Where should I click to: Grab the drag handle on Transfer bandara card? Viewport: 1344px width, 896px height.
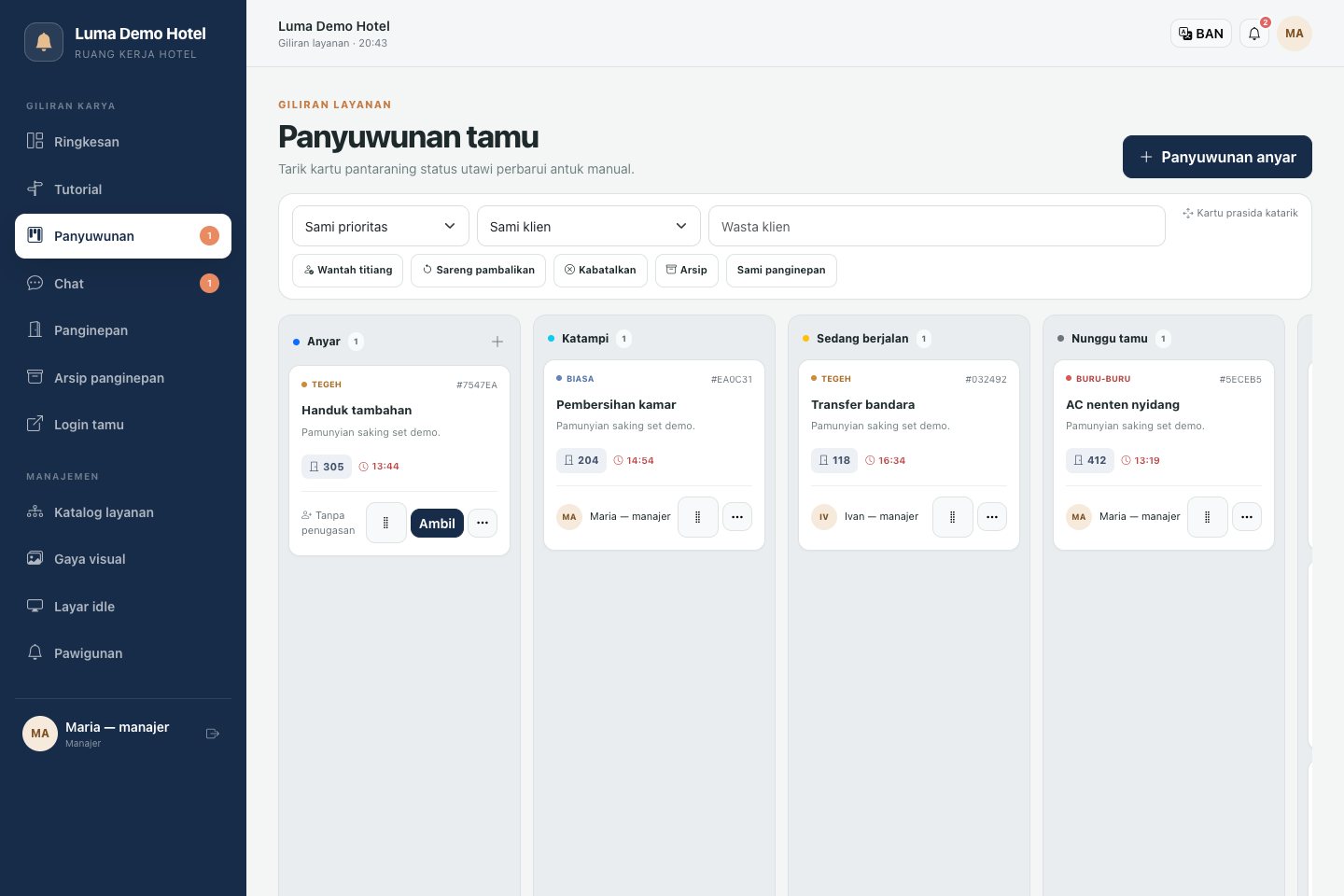tap(953, 517)
